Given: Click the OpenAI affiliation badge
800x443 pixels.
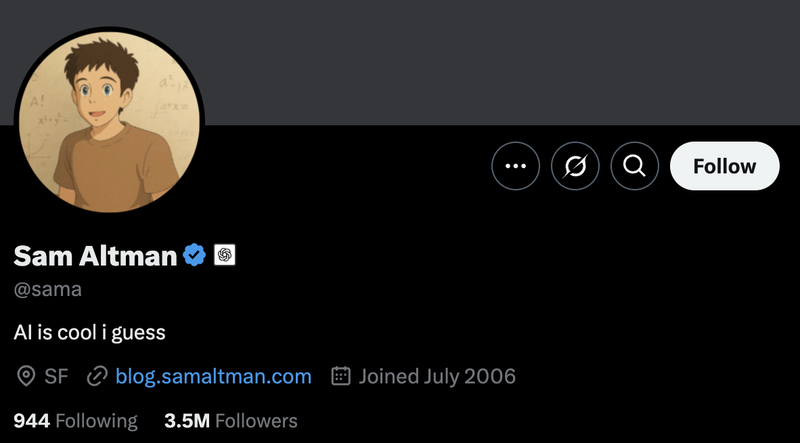Looking at the screenshot, I should coord(224,256).
